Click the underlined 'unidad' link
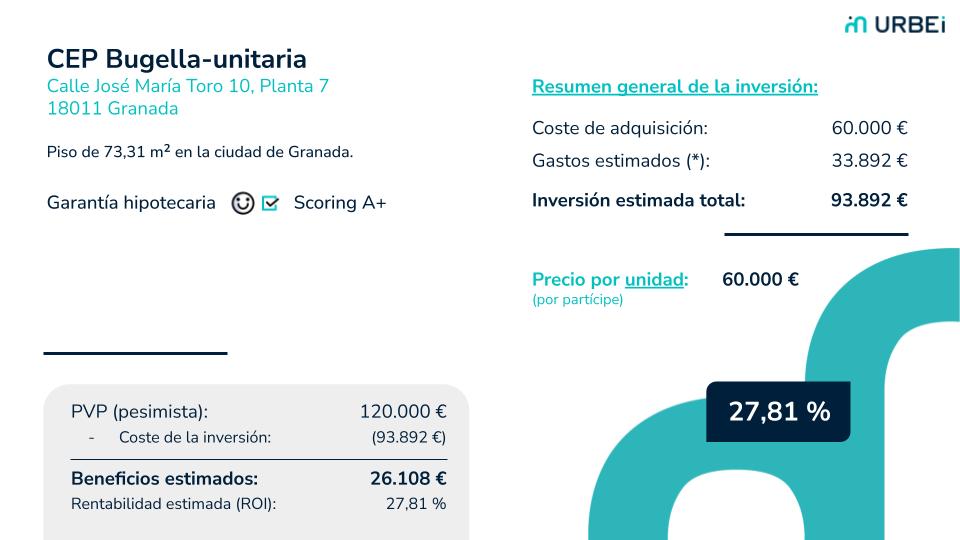Screen dimensions: 960x540 654,279
